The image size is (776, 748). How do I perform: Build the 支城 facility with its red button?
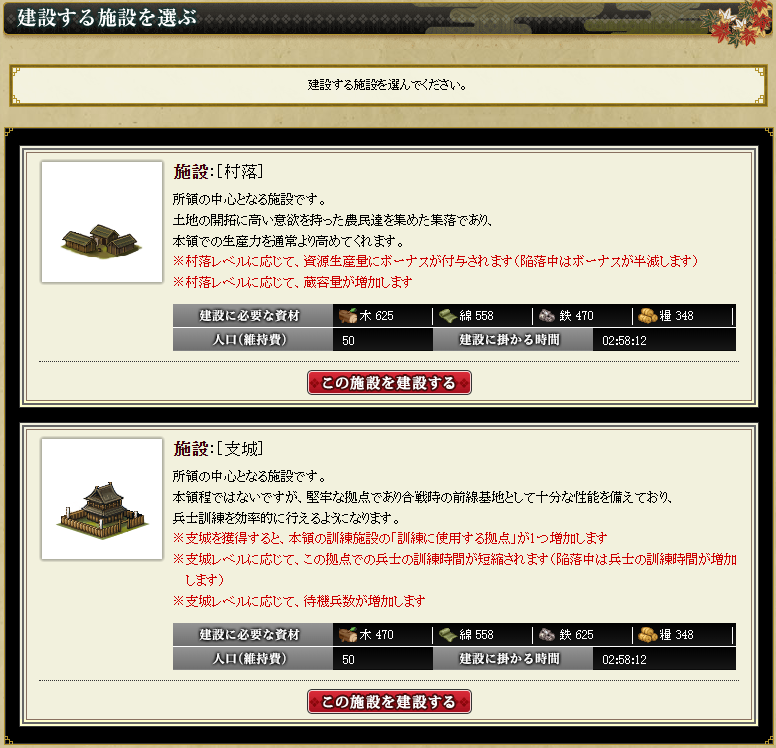[389, 701]
